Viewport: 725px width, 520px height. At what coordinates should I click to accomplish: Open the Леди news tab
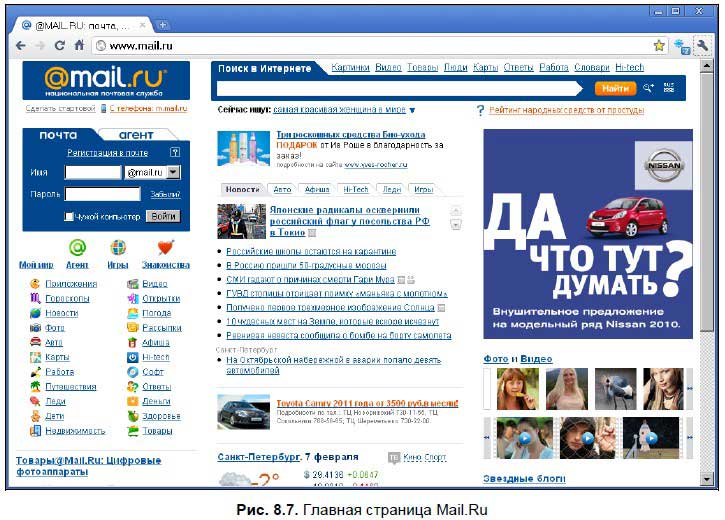coord(392,190)
